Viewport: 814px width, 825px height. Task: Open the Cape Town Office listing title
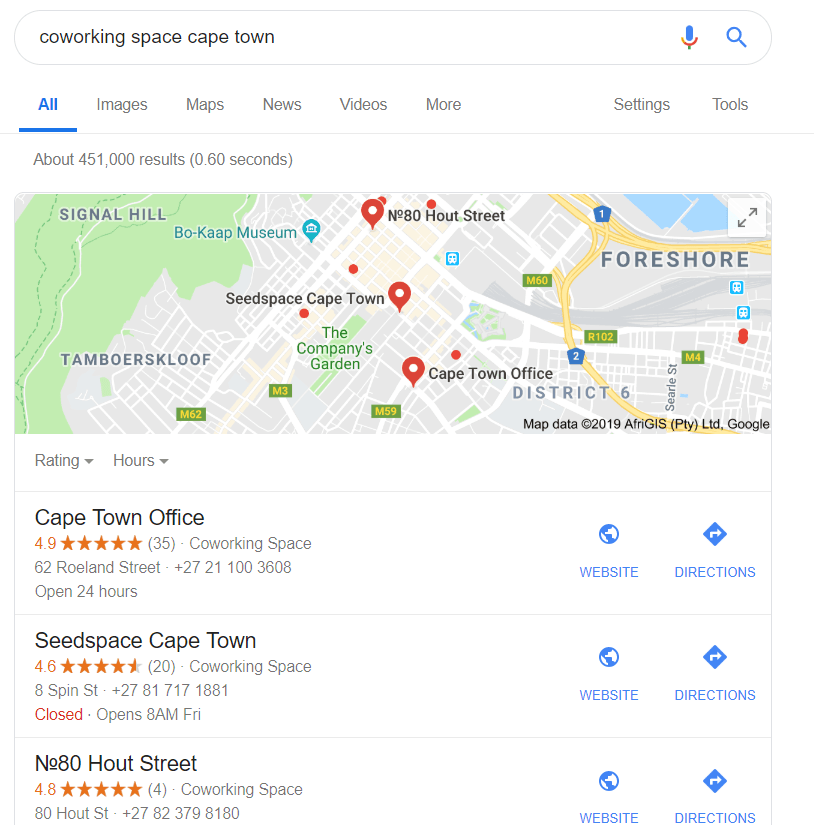pyautogui.click(x=120, y=518)
